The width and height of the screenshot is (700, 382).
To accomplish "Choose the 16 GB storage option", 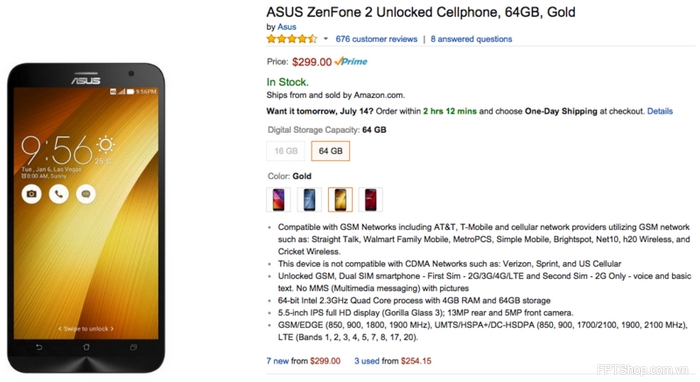I will click(286, 151).
